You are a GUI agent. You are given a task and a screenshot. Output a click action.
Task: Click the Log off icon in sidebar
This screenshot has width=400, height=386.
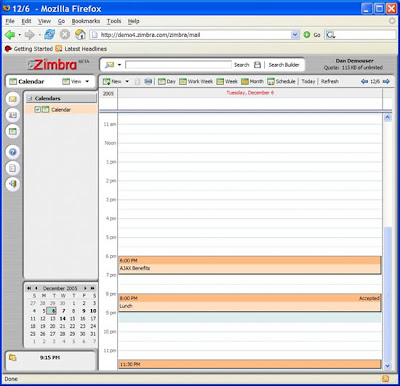coord(13,184)
